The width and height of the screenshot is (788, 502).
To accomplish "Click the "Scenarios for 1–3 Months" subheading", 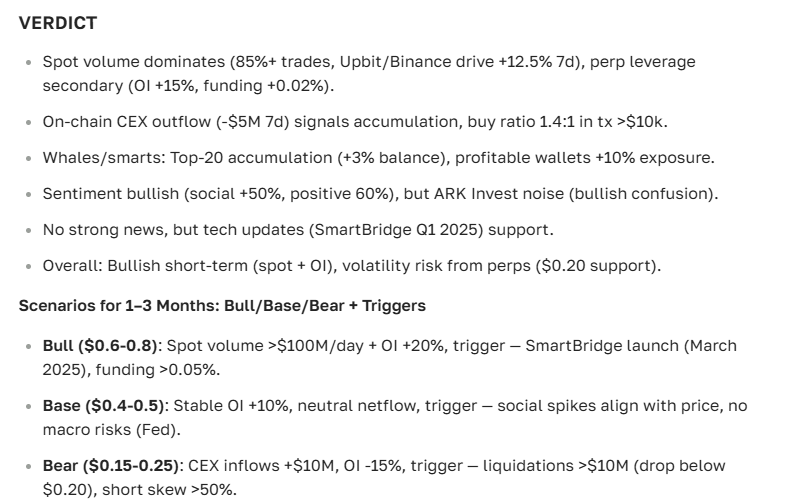I will (x=110, y=304).
